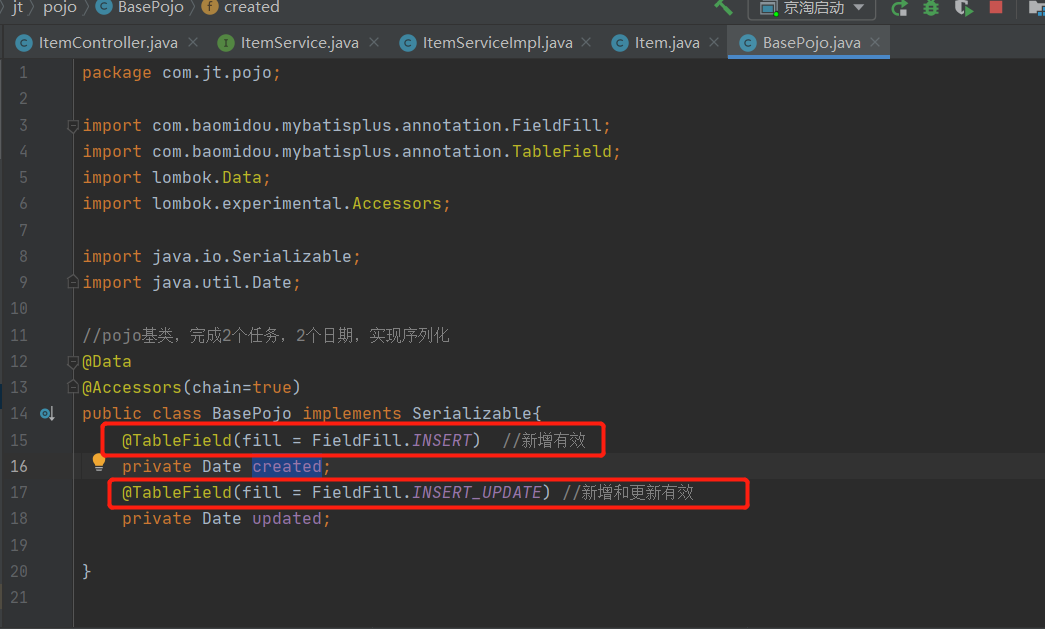Click the class icon on ItemController.java tab
The height and width of the screenshot is (629, 1045).
coord(24,43)
